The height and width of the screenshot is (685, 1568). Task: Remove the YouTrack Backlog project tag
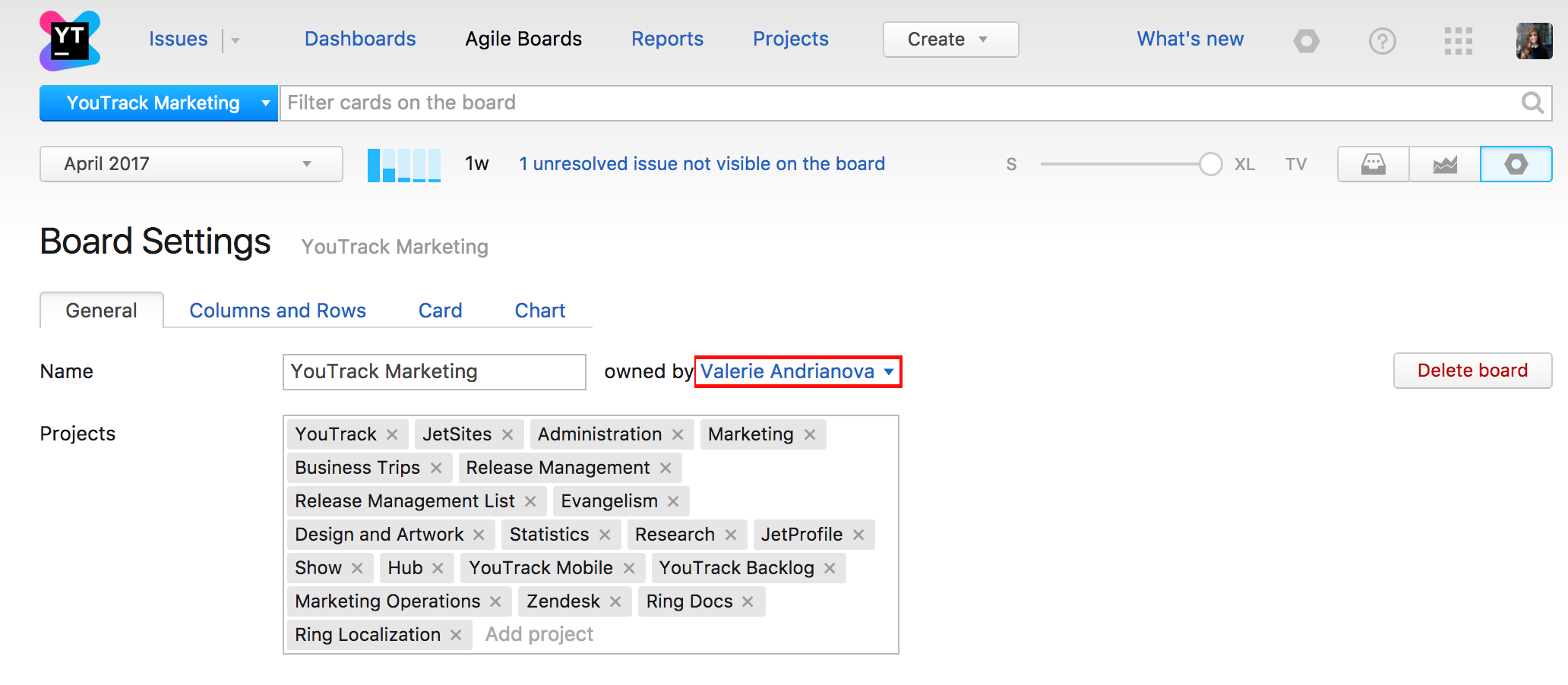pos(830,568)
